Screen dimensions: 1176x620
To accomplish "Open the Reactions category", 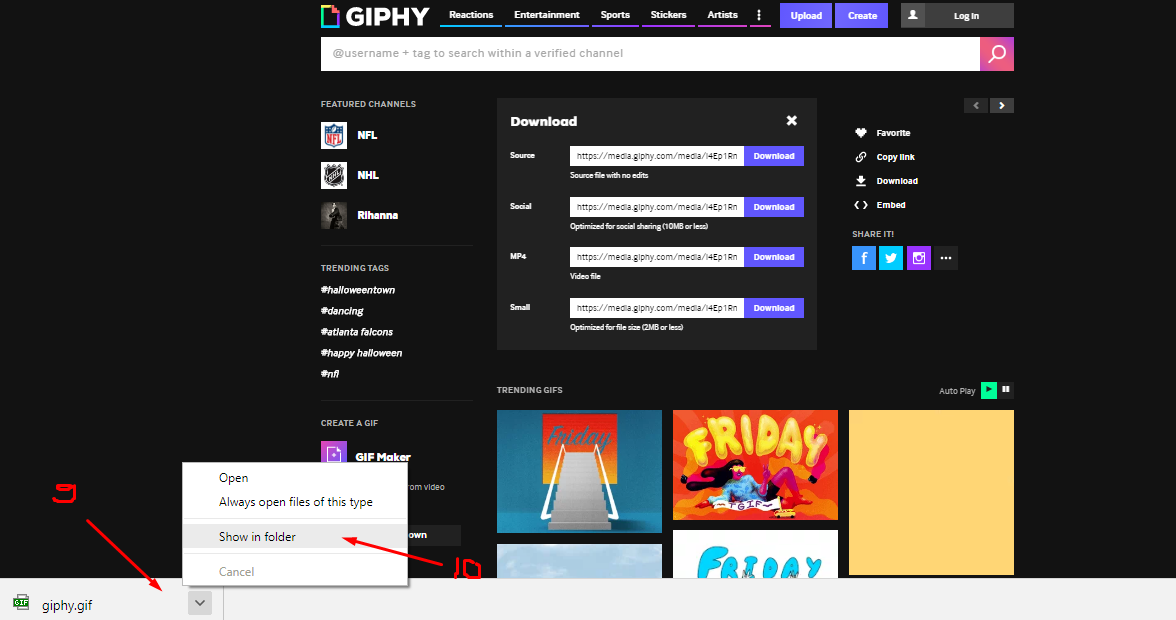I will click(x=471, y=15).
